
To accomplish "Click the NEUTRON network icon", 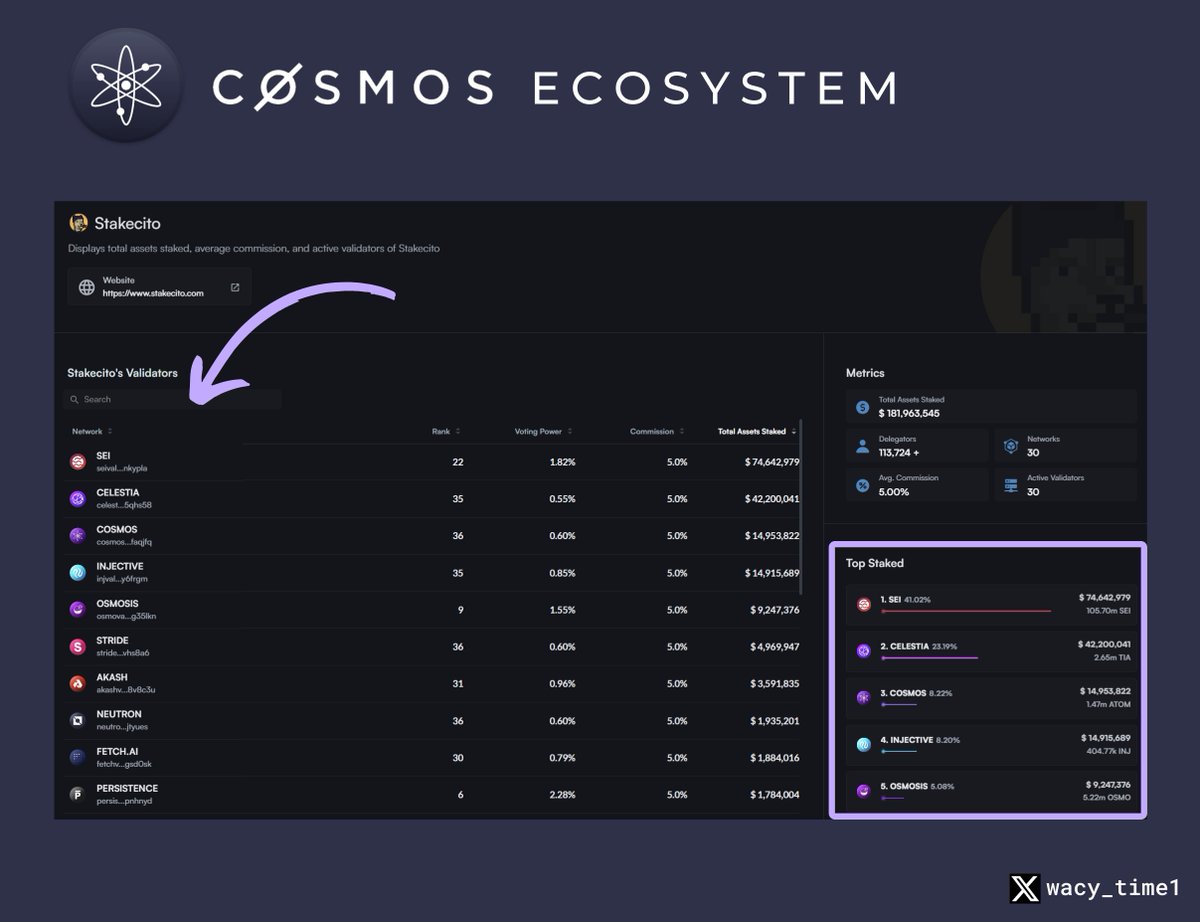I will coord(78,720).
